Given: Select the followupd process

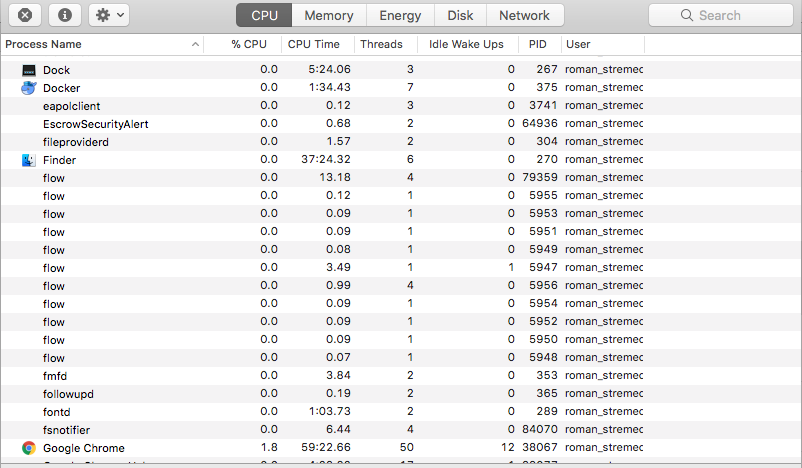Looking at the screenshot, I should point(68,394).
